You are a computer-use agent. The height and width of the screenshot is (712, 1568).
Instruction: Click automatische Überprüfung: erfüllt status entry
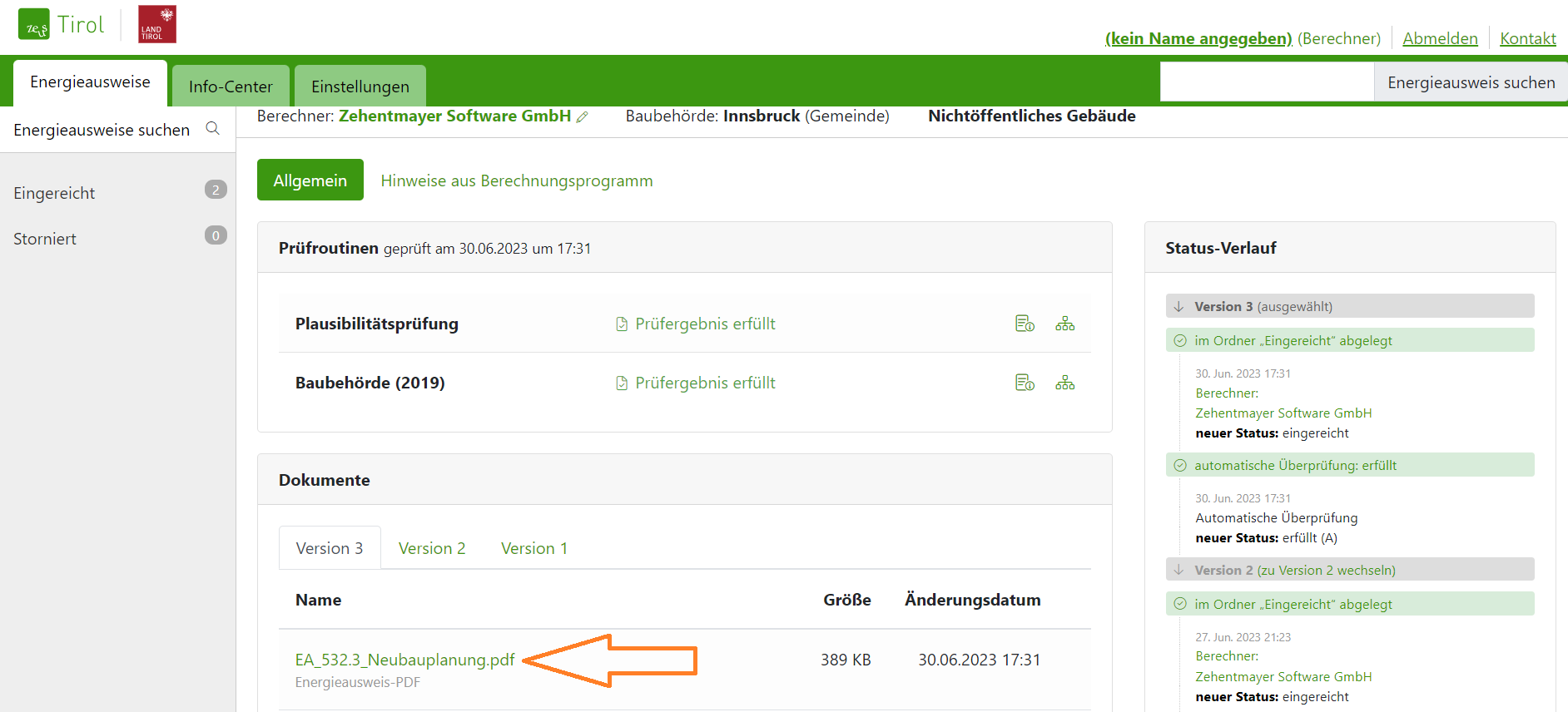point(1349,465)
